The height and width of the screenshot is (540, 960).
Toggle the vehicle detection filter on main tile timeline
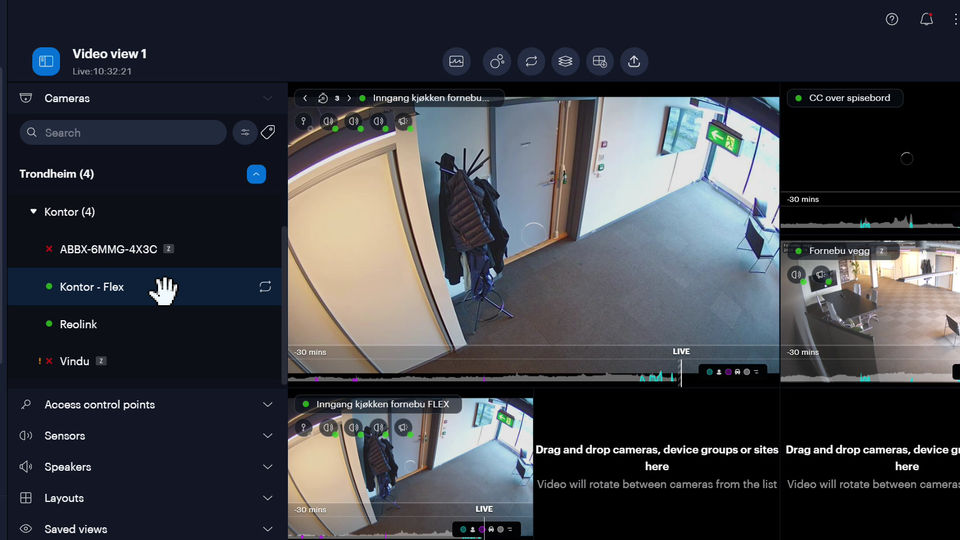pos(737,372)
